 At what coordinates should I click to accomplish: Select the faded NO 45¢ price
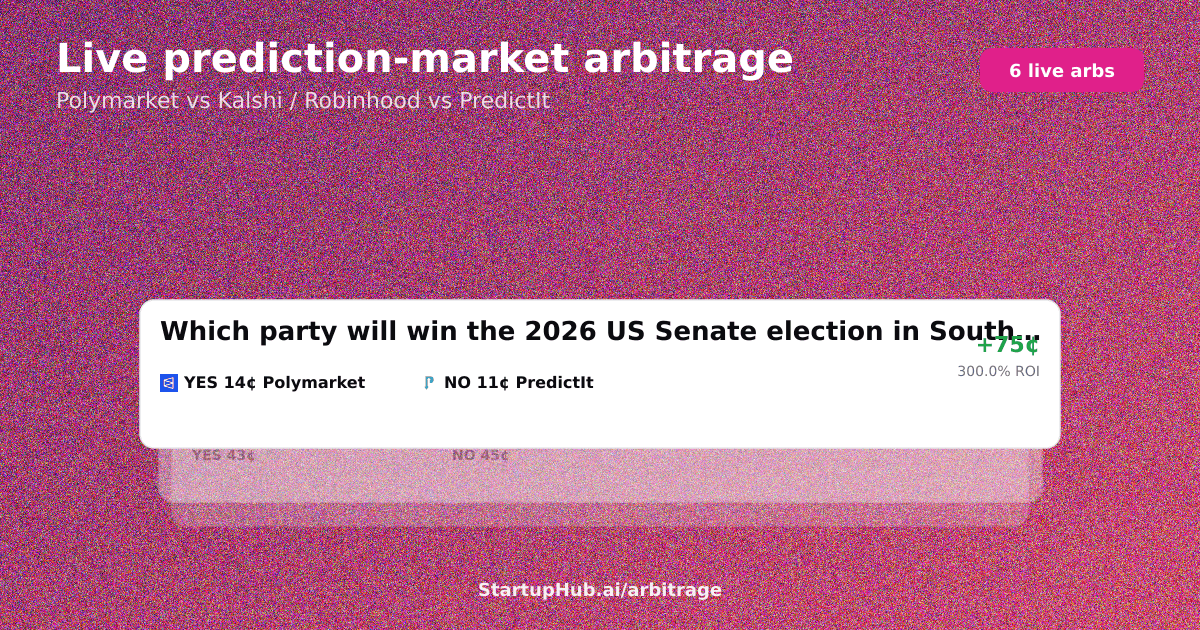480,456
